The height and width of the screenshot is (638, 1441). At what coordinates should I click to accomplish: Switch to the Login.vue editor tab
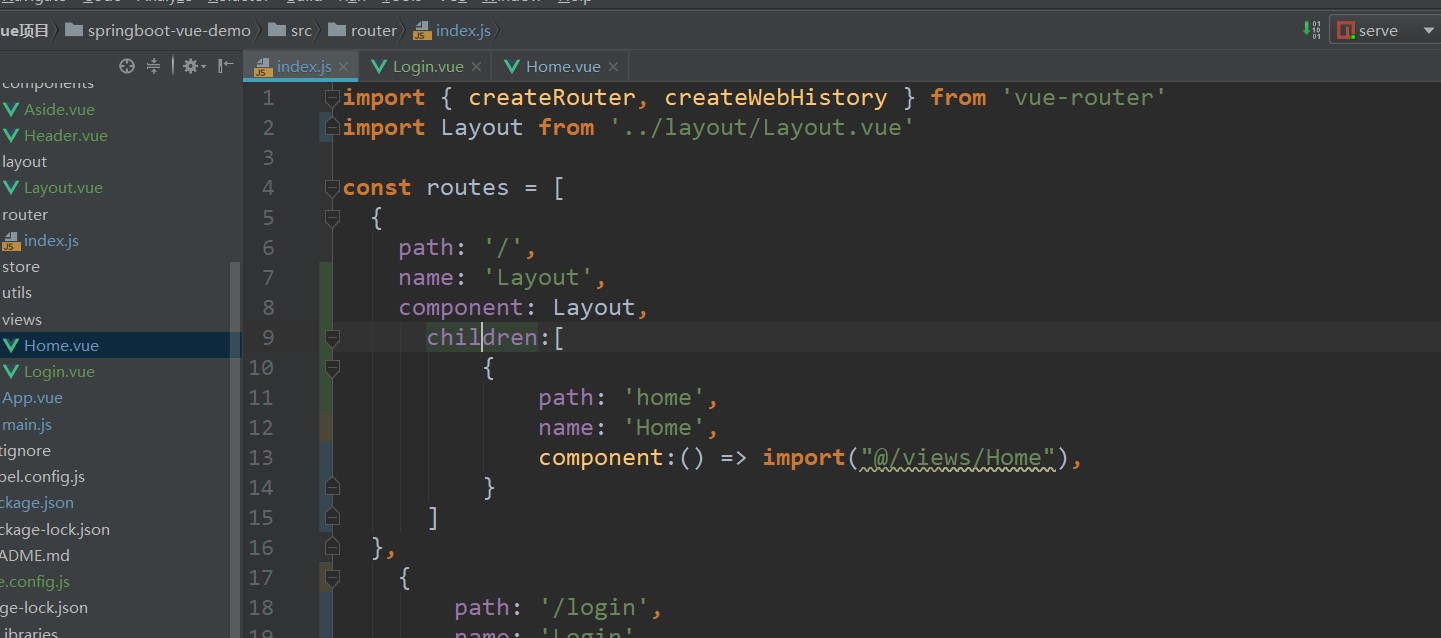click(x=427, y=66)
